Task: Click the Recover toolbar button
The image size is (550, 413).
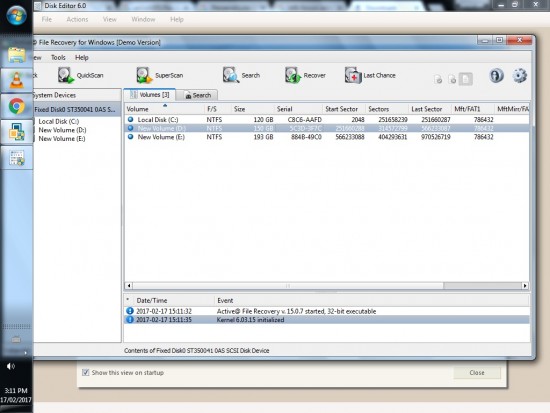Action: (x=305, y=75)
